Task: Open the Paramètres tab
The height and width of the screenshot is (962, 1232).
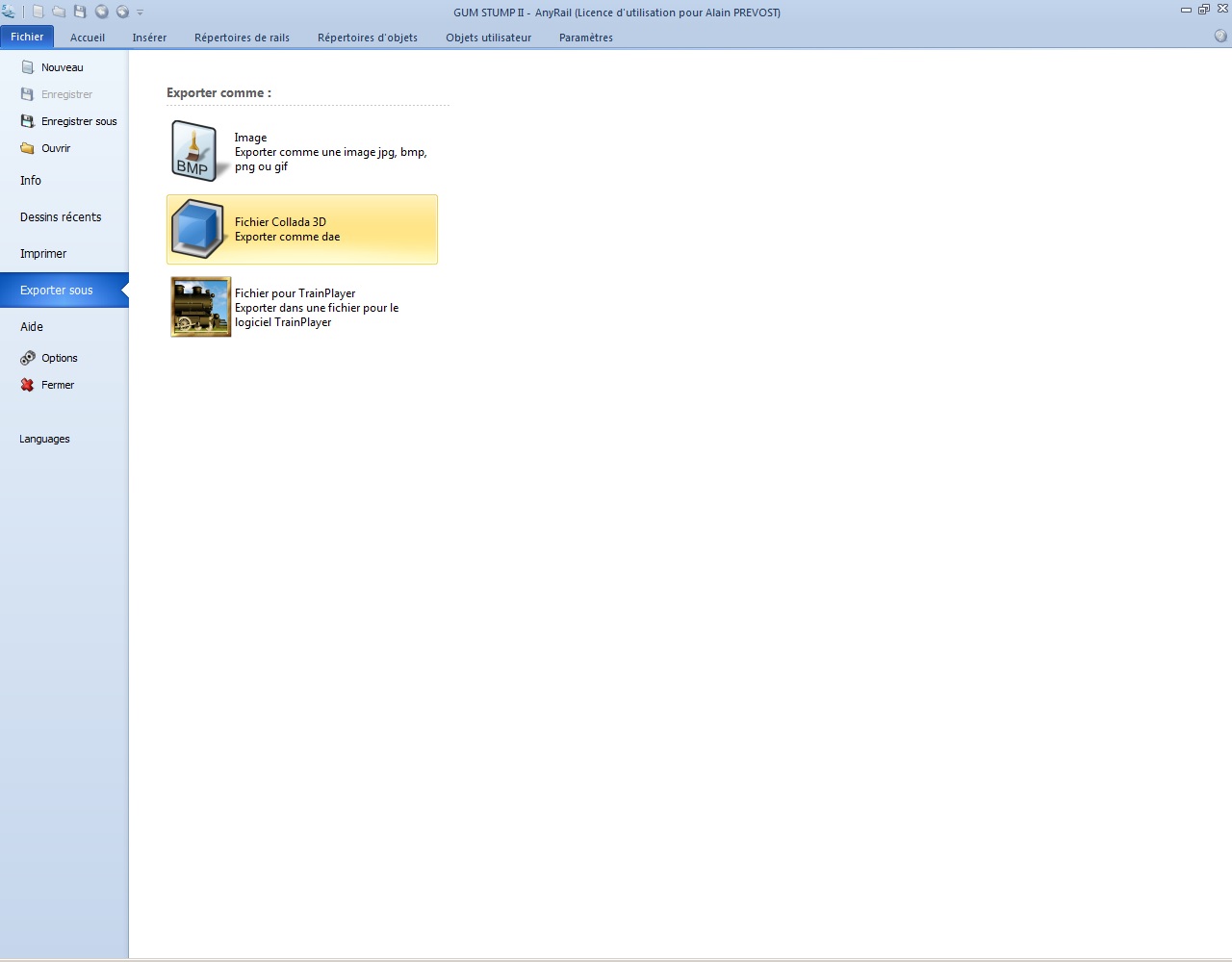Action: coord(585,38)
